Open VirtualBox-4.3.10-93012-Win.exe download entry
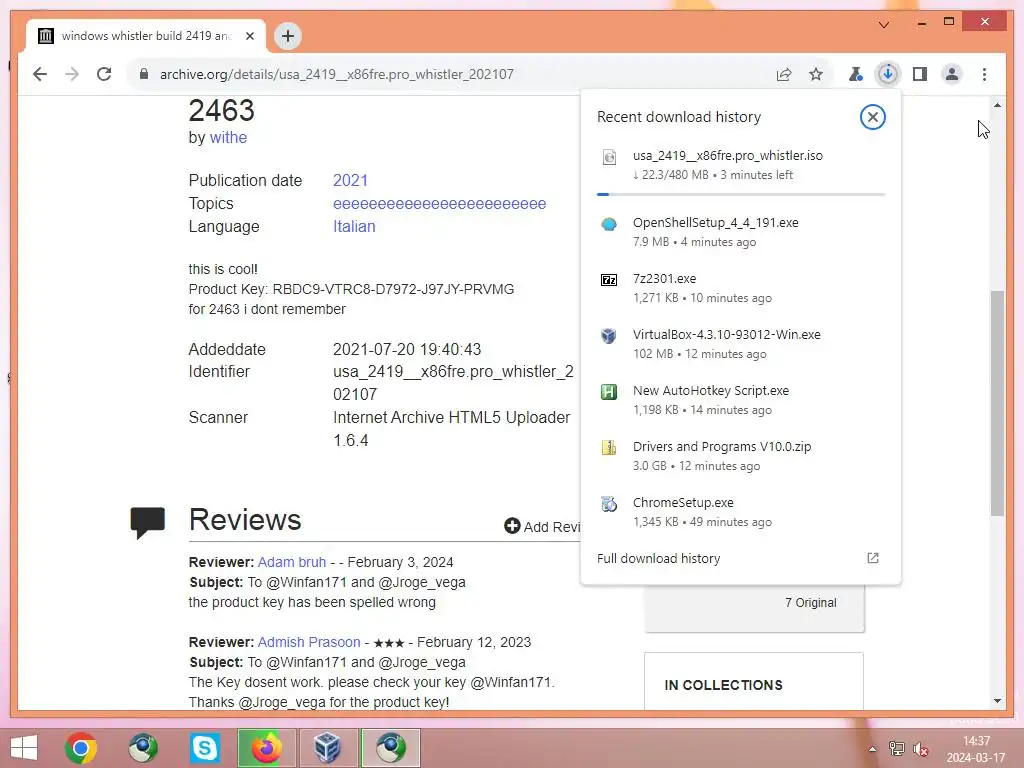This screenshot has width=1024, height=768. 741,344
